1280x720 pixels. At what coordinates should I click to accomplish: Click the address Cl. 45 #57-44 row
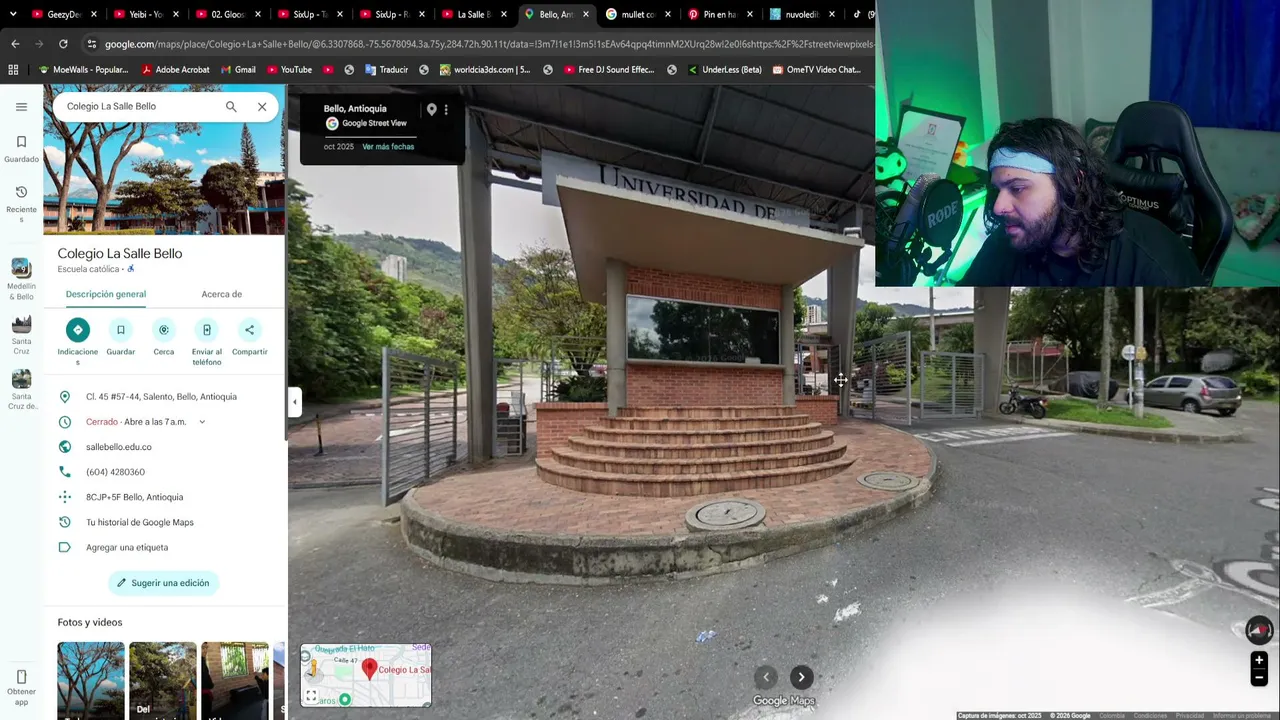[164, 397]
